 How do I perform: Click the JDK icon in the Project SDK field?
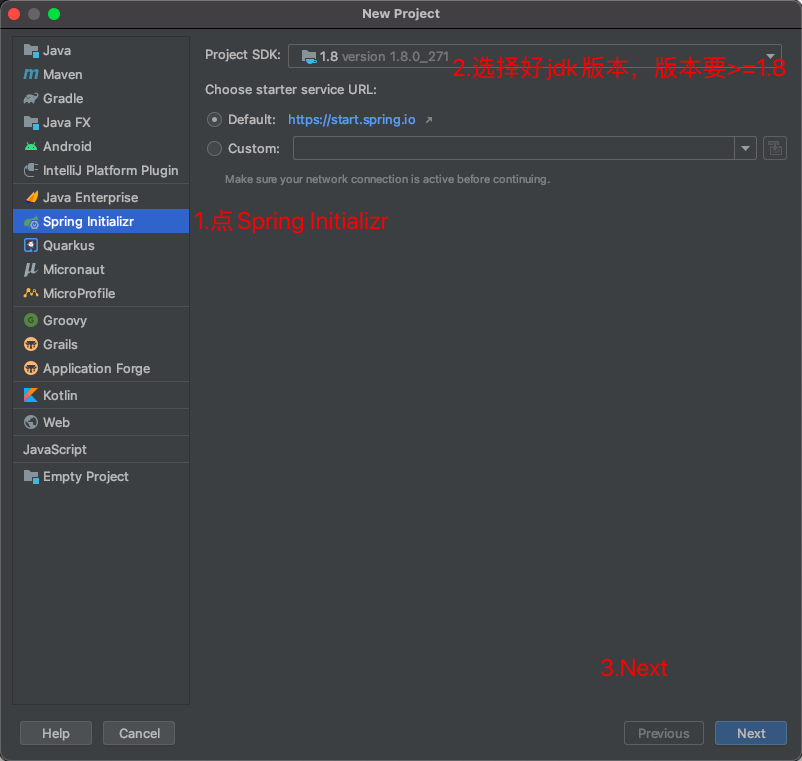pos(308,57)
